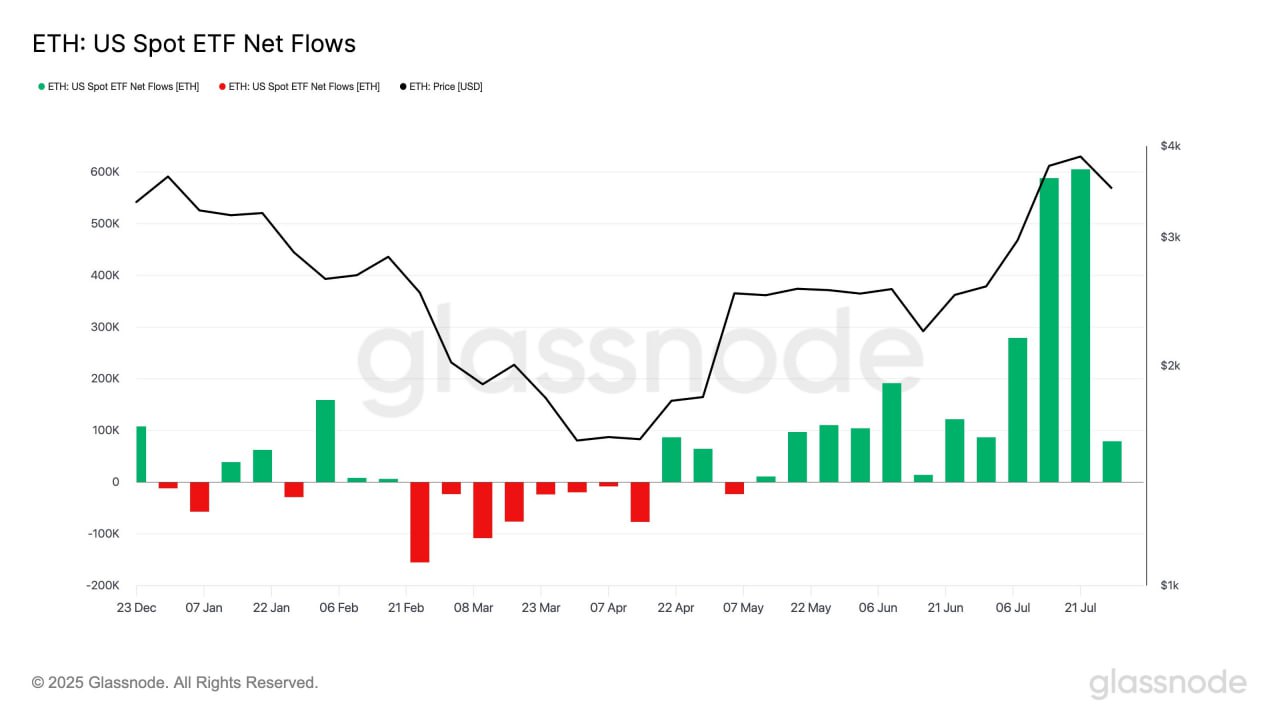Image resolution: width=1280 pixels, height=720 pixels.
Task: Click the last green bar after 21 Jul
Action: click(x=1112, y=462)
